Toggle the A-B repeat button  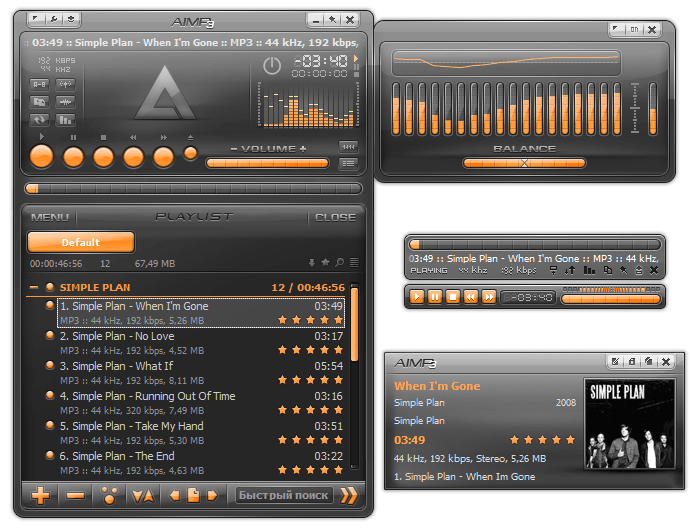(x=39, y=84)
